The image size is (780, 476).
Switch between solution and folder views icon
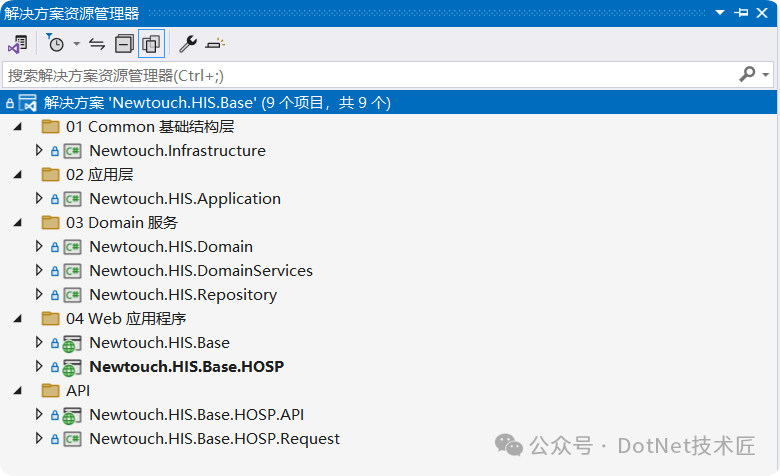[x=18, y=44]
